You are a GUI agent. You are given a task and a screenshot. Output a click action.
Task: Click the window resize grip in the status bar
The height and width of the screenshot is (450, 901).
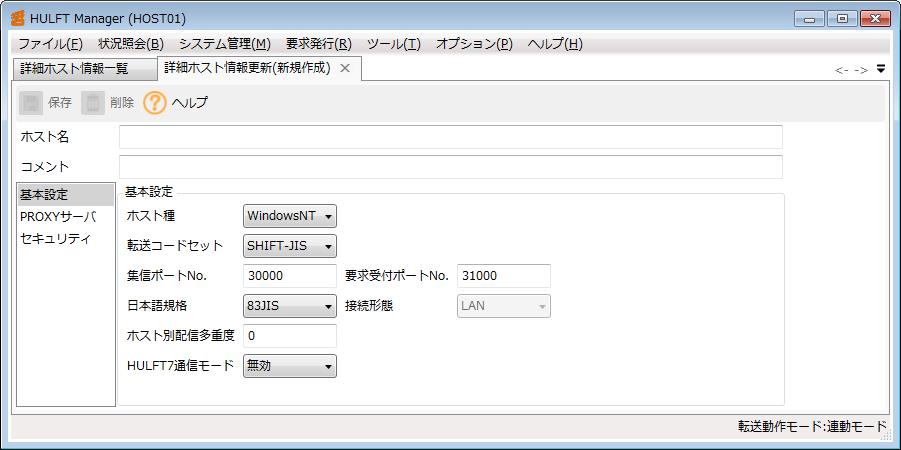click(x=885, y=436)
